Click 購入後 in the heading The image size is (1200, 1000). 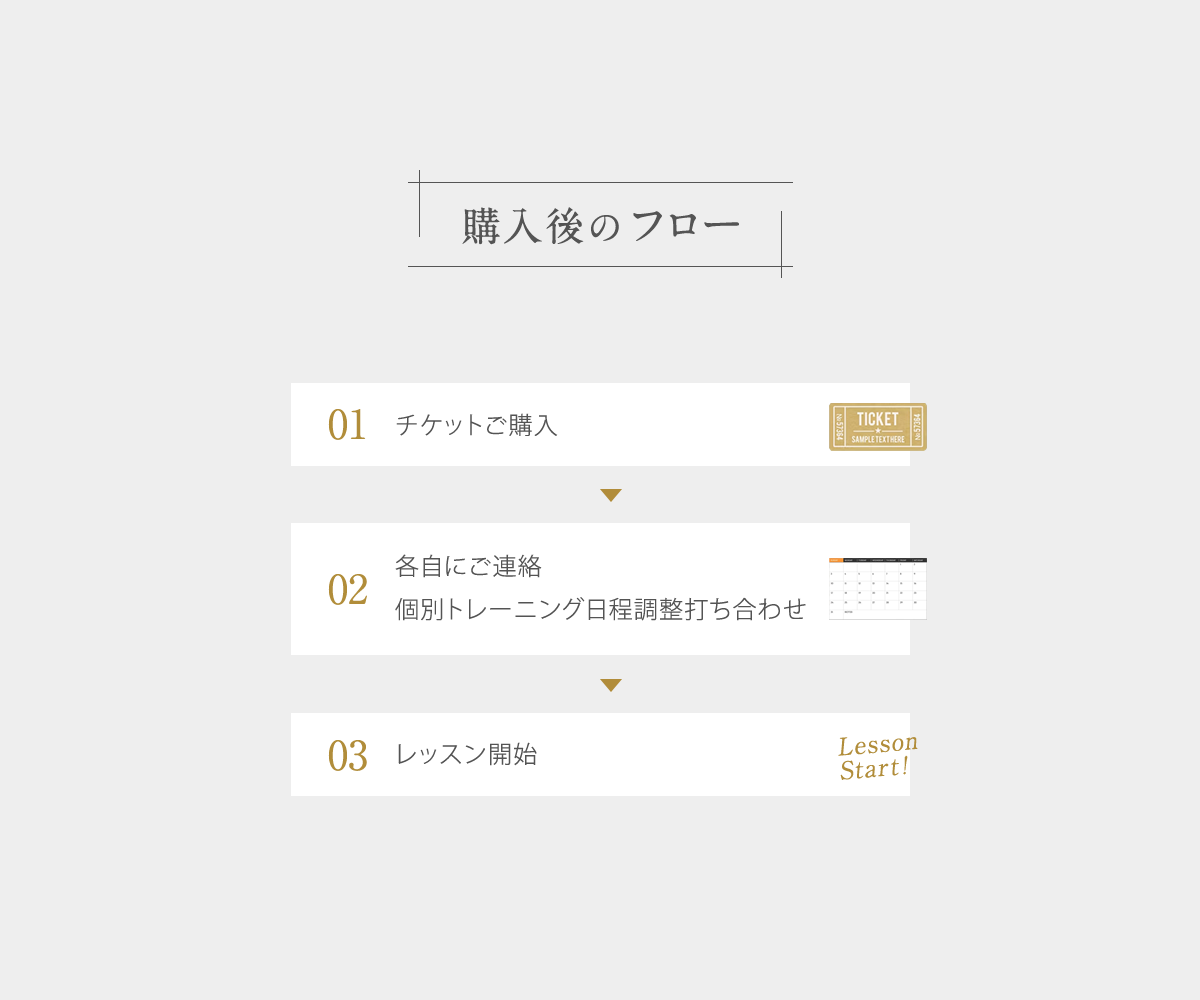pyautogui.click(x=522, y=227)
